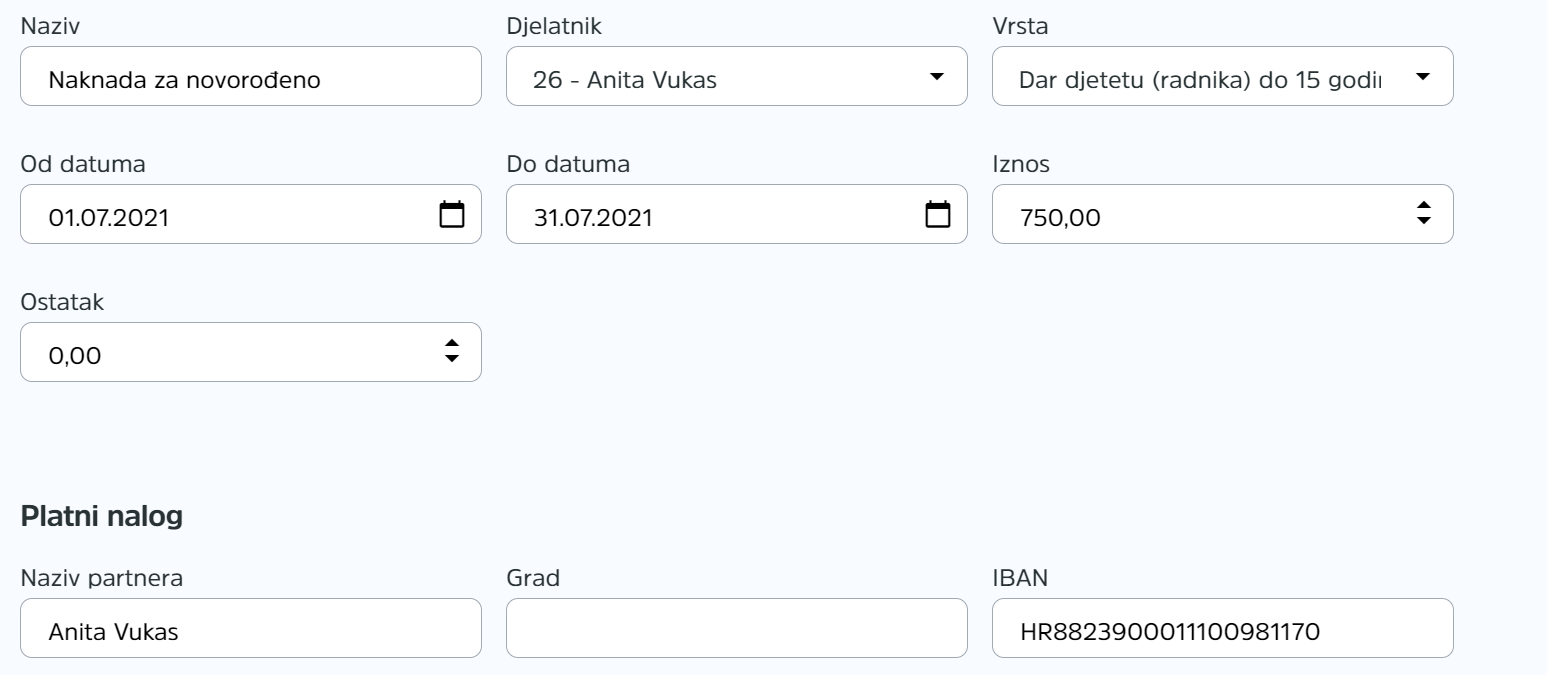Click the Od datuma field 01.07.2021
This screenshot has height=675, width=1547.
click(251, 214)
